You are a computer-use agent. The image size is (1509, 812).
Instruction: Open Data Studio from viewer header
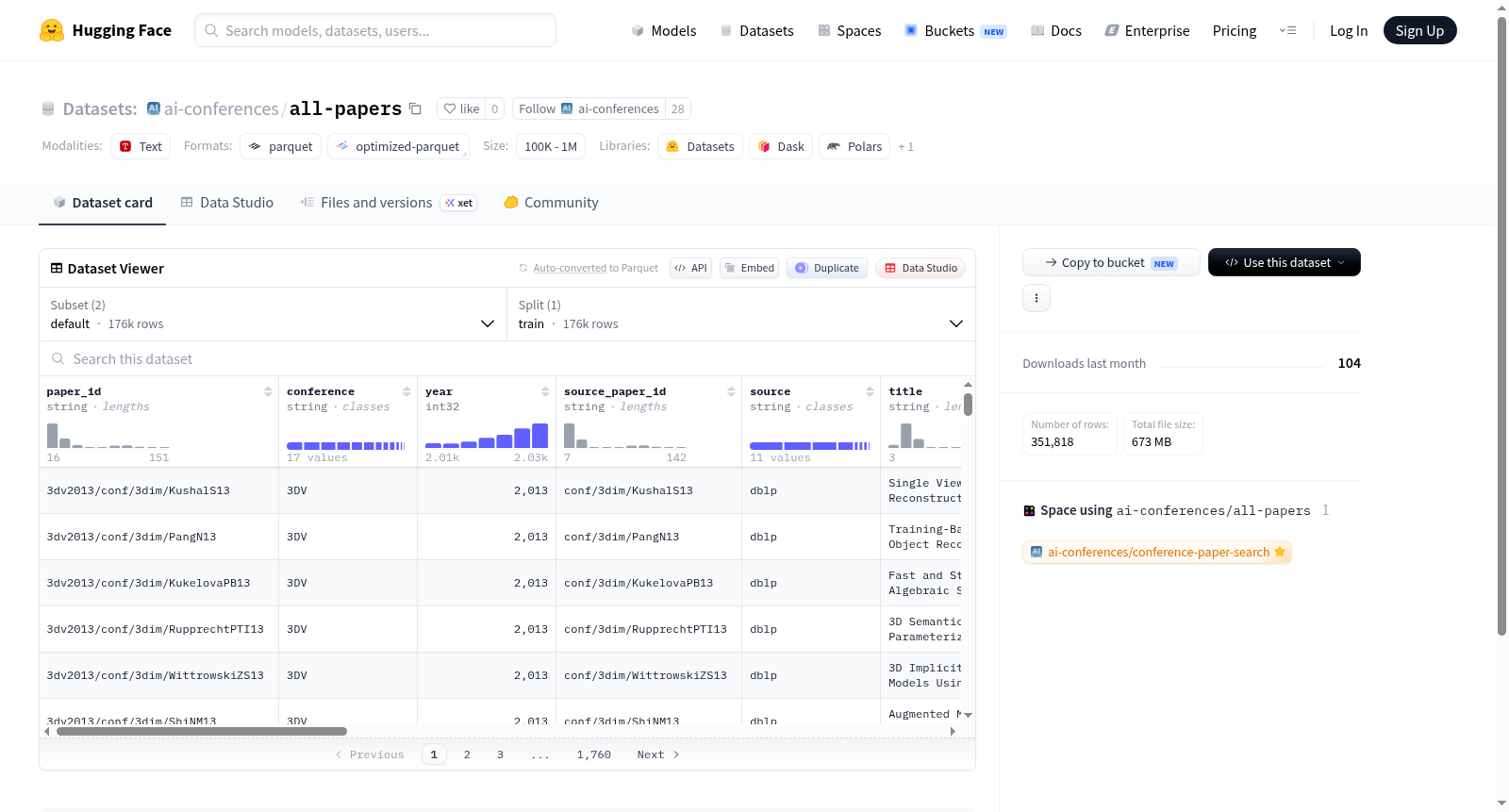[920, 268]
